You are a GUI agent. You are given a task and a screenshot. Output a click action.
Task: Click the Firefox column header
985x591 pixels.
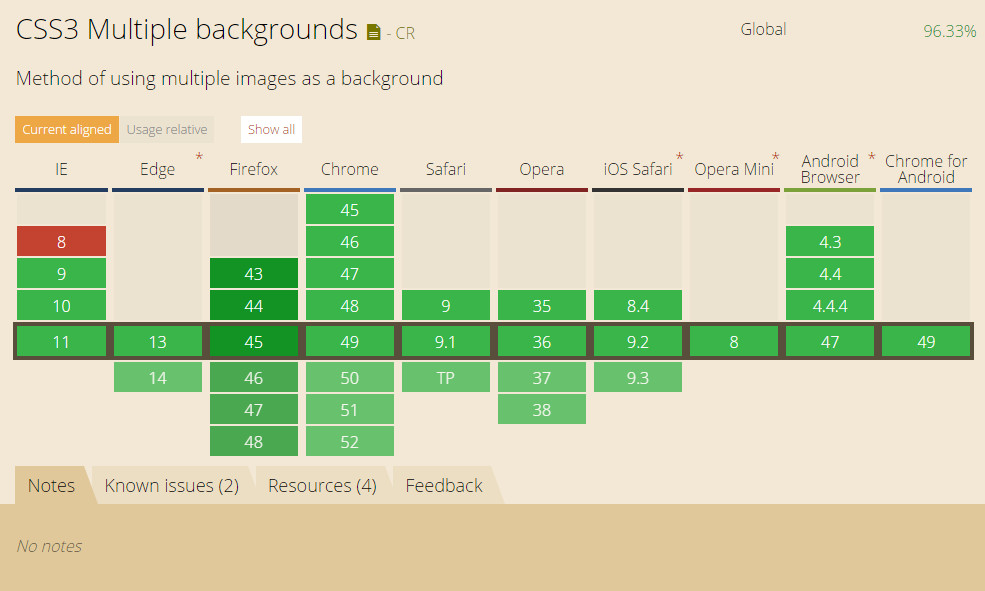[x=253, y=169]
